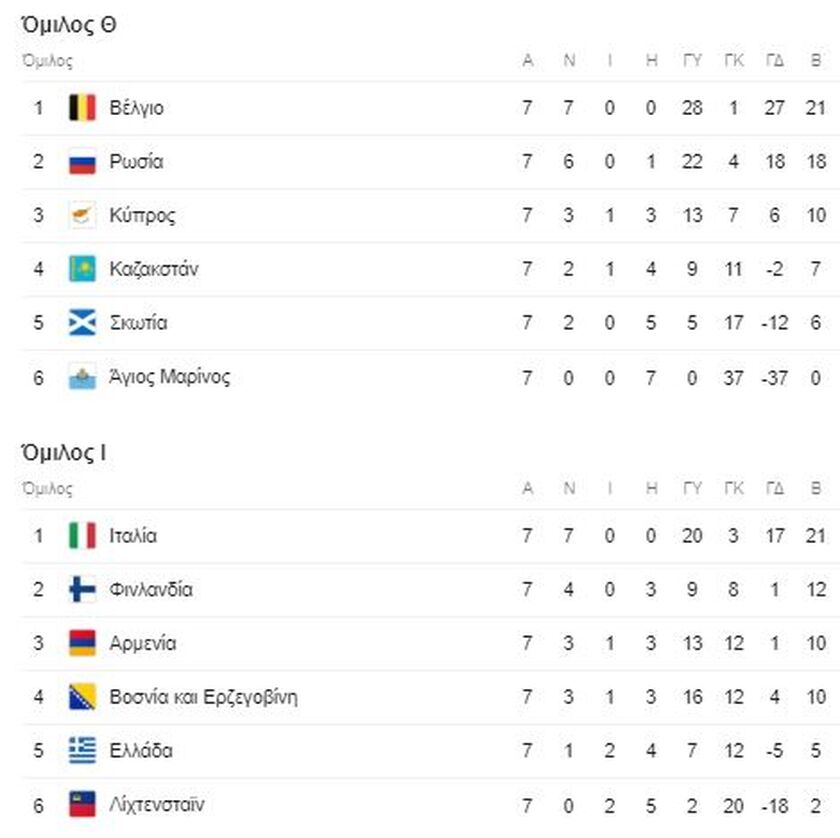This screenshot has width=840, height=838.
Task: Click the San Marino flag icon
Action: [x=82, y=377]
